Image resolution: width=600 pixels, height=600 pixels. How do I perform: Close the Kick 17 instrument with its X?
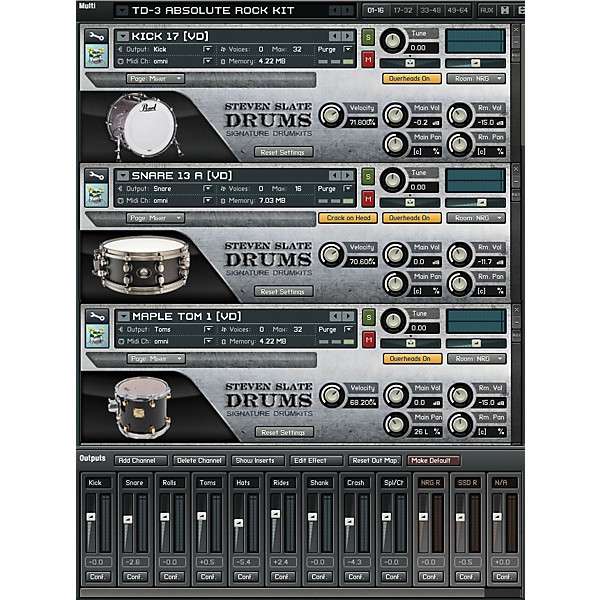516,29
